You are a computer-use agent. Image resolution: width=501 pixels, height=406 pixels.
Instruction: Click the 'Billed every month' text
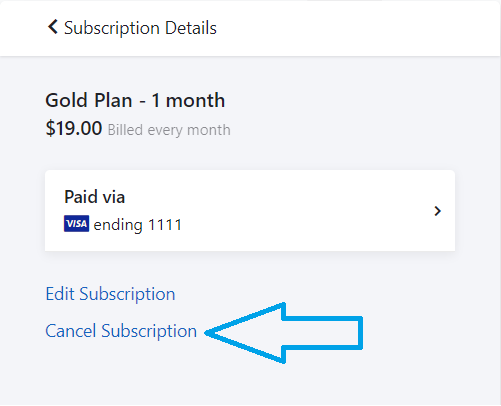(x=169, y=130)
